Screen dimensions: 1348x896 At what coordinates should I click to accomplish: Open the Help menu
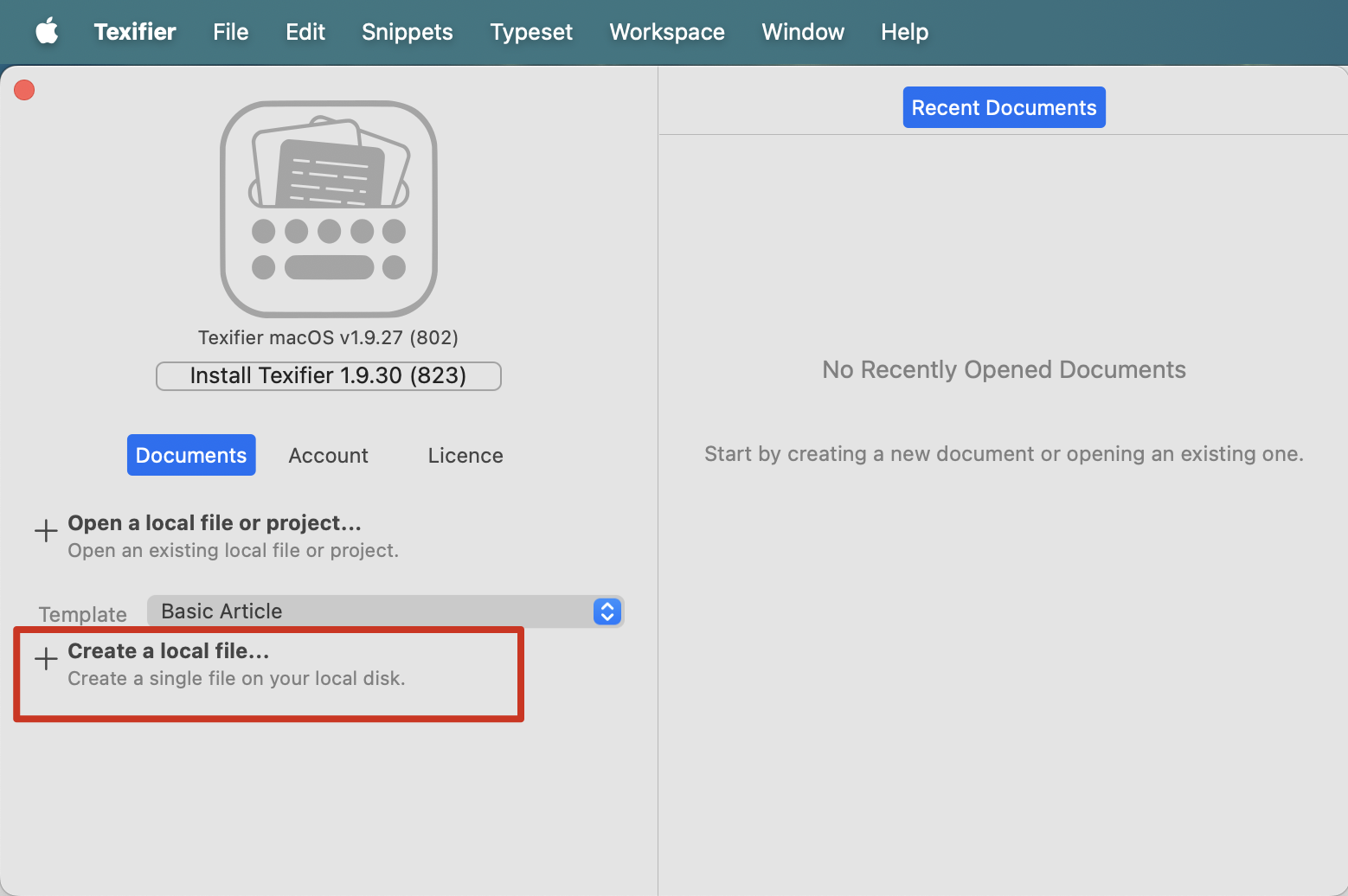click(x=905, y=32)
